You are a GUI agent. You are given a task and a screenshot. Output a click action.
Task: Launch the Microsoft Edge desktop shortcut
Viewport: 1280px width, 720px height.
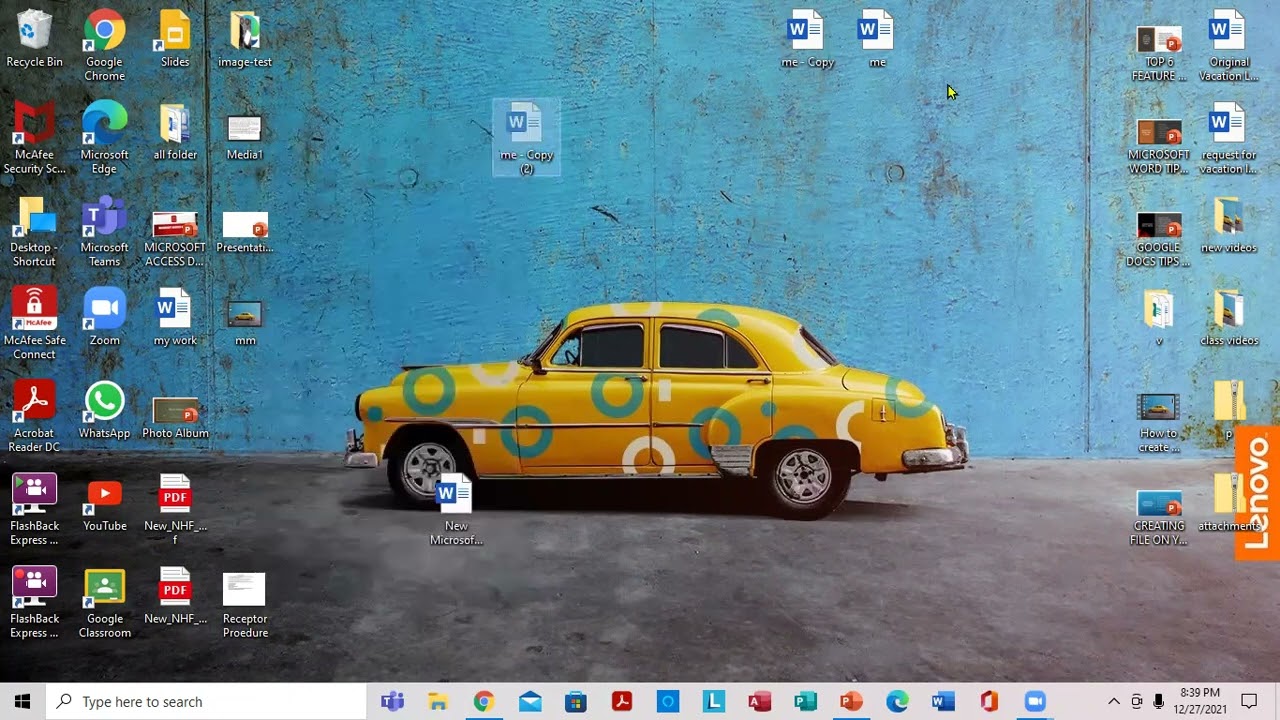104,138
